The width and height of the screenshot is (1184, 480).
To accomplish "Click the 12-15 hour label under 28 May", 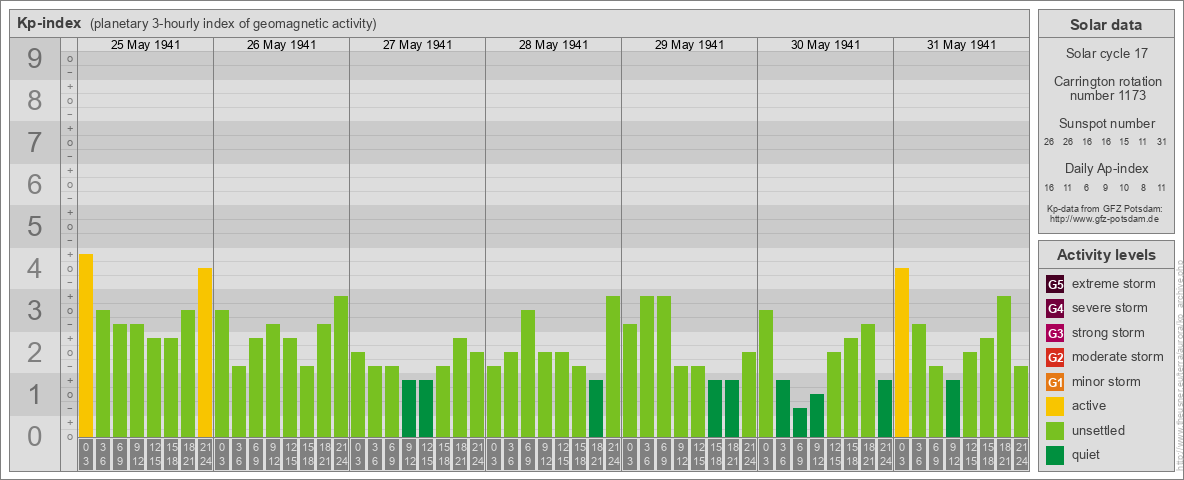I will coord(562,454).
